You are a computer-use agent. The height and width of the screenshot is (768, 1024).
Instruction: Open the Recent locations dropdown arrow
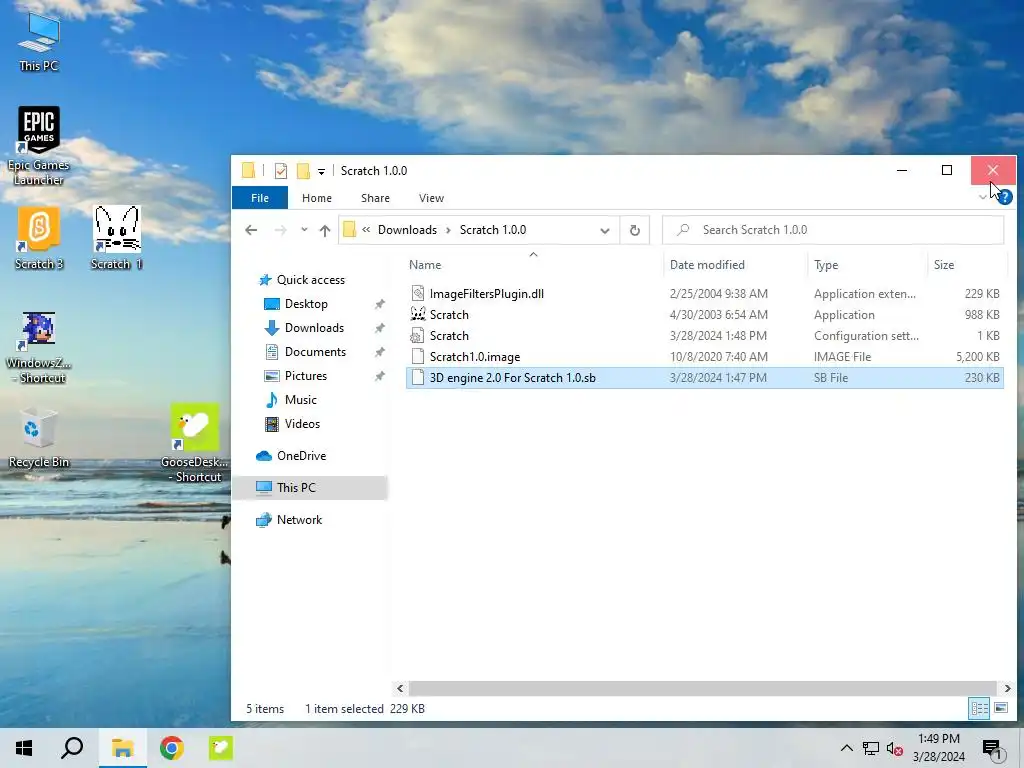[x=304, y=230]
